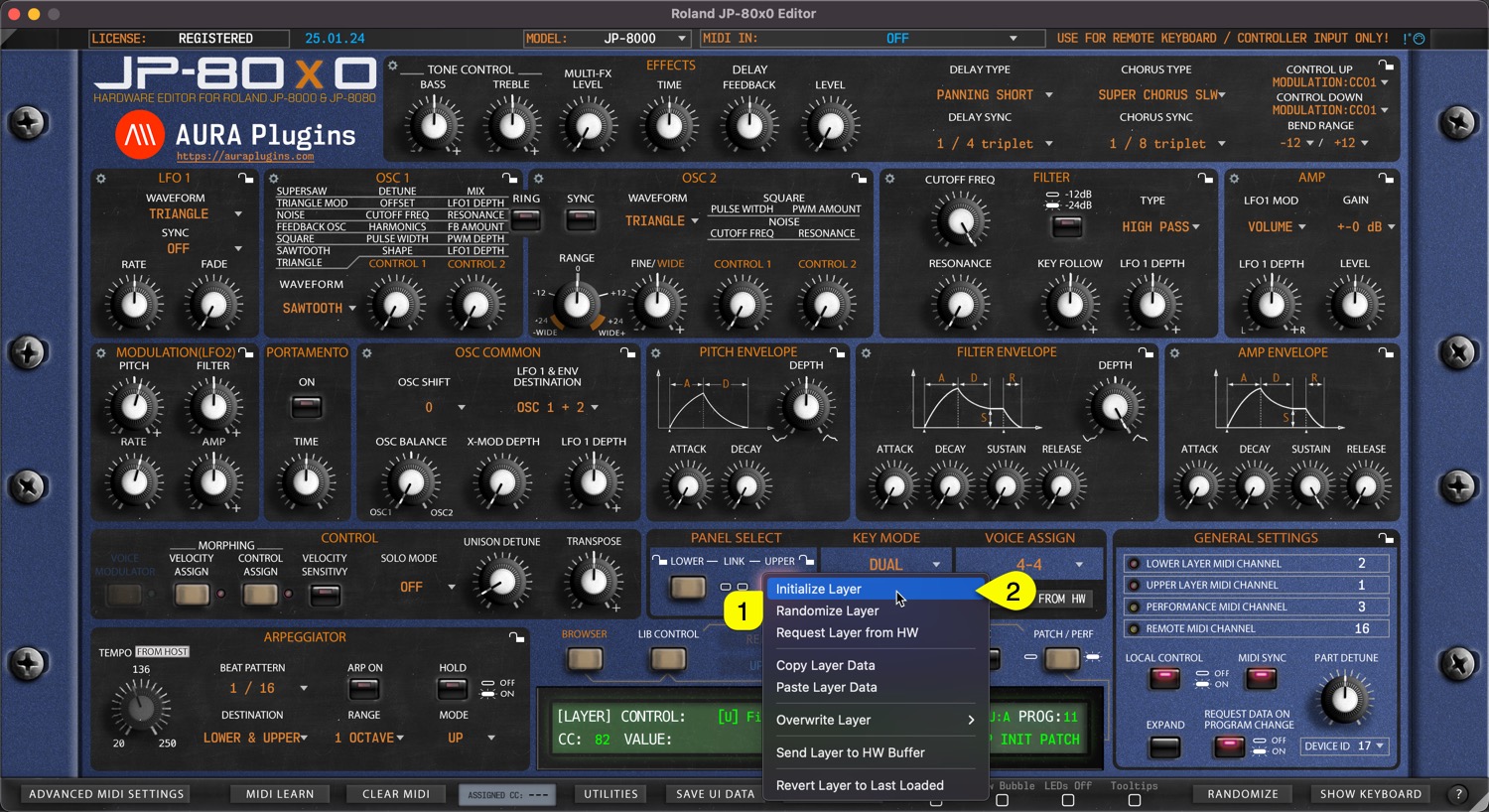Choose Copy Layer Data menu item
The image size is (1489, 812).
[825, 666]
